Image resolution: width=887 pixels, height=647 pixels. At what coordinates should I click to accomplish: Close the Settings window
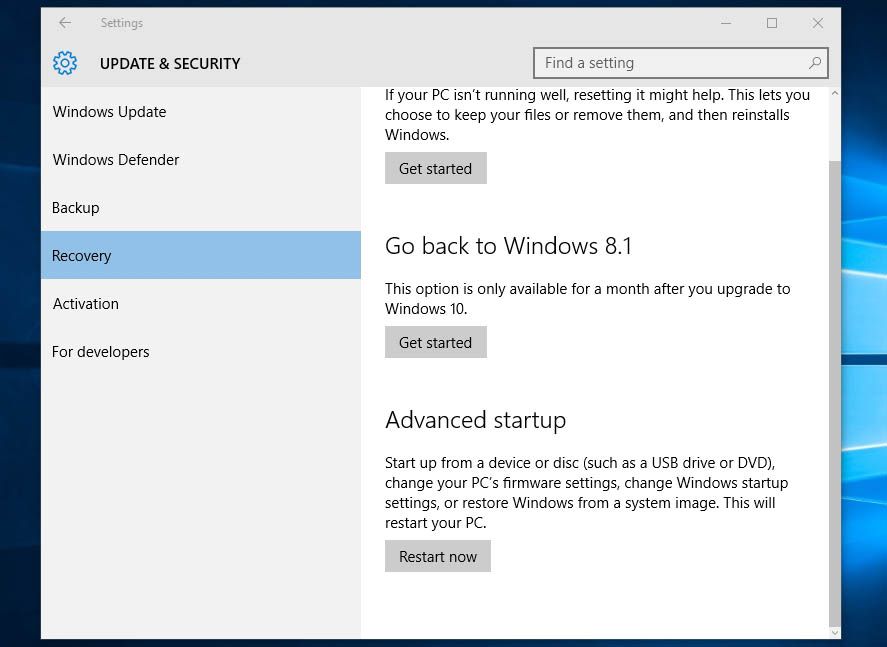pos(817,23)
